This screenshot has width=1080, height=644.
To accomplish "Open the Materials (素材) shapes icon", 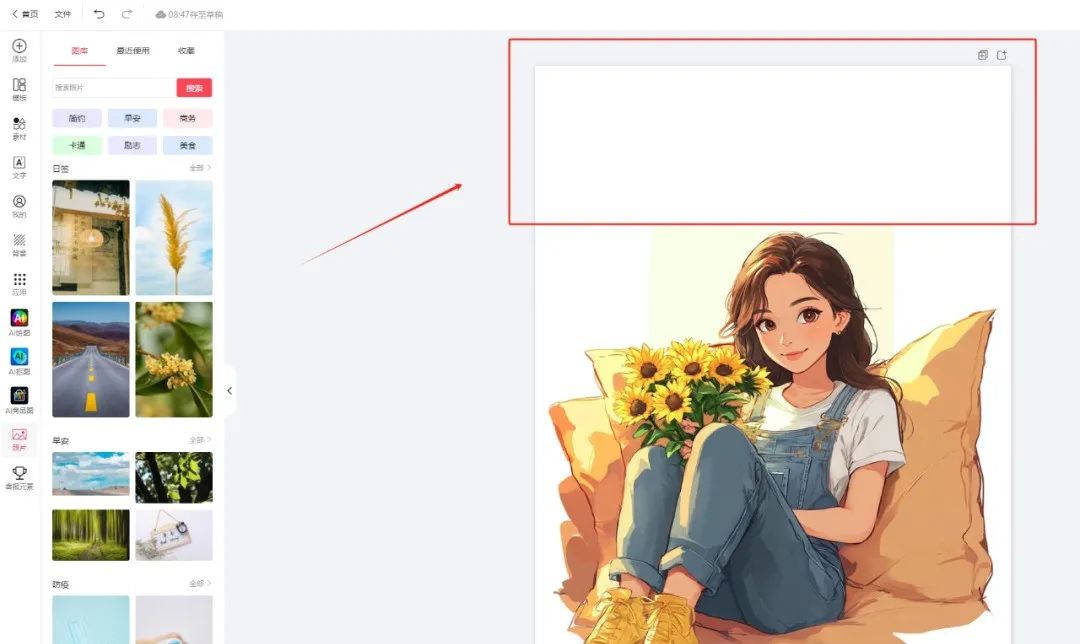I will pyautogui.click(x=19, y=124).
